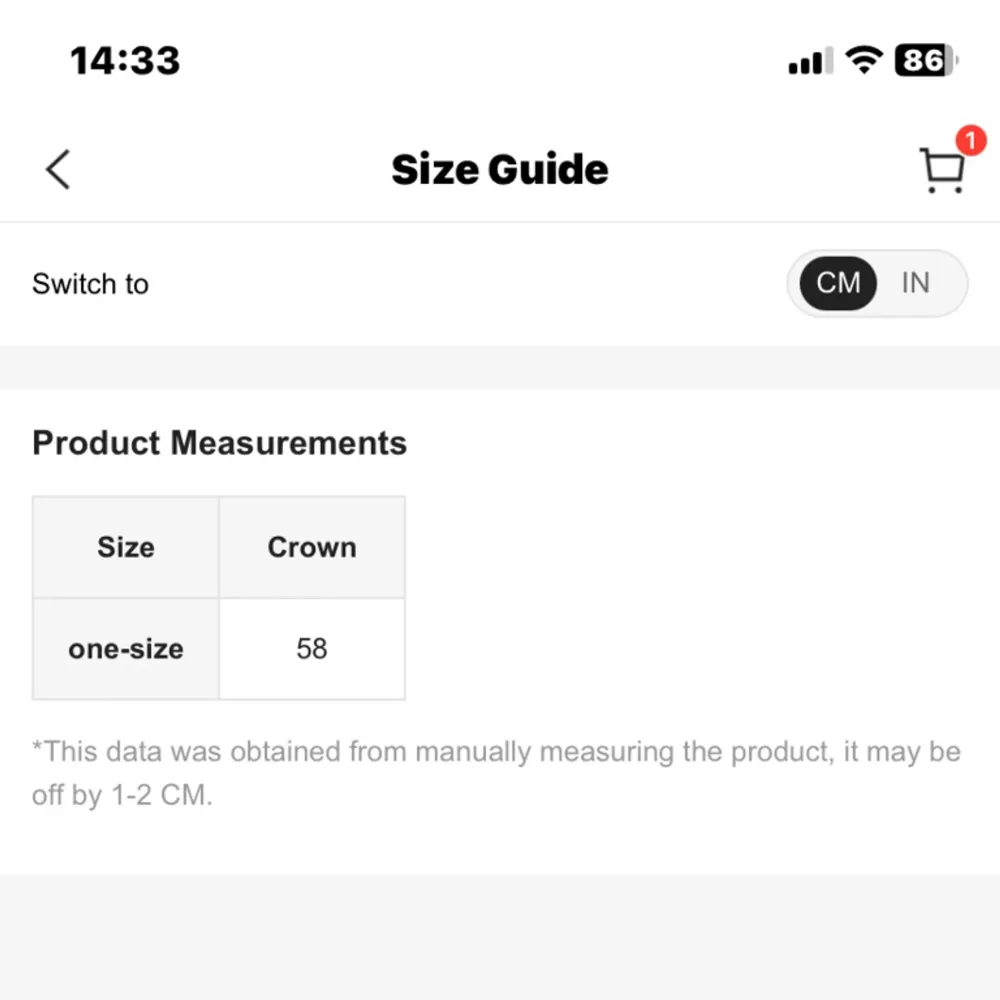The height and width of the screenshot is (1000, 1000).
Task: Open the shopping cart
Action: point(941,171)
